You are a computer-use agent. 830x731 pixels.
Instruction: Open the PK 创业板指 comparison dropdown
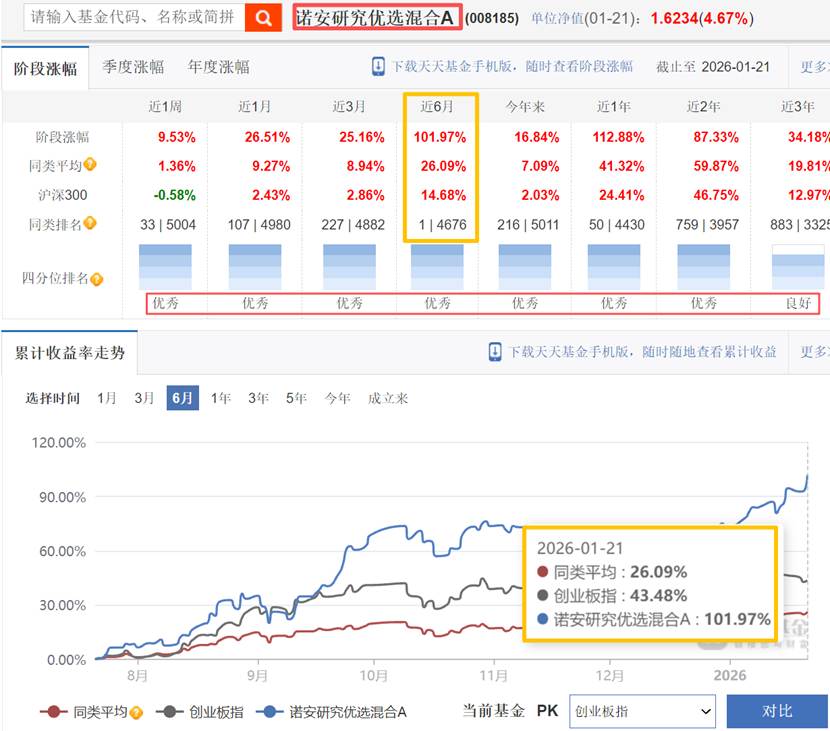[642, 711]
